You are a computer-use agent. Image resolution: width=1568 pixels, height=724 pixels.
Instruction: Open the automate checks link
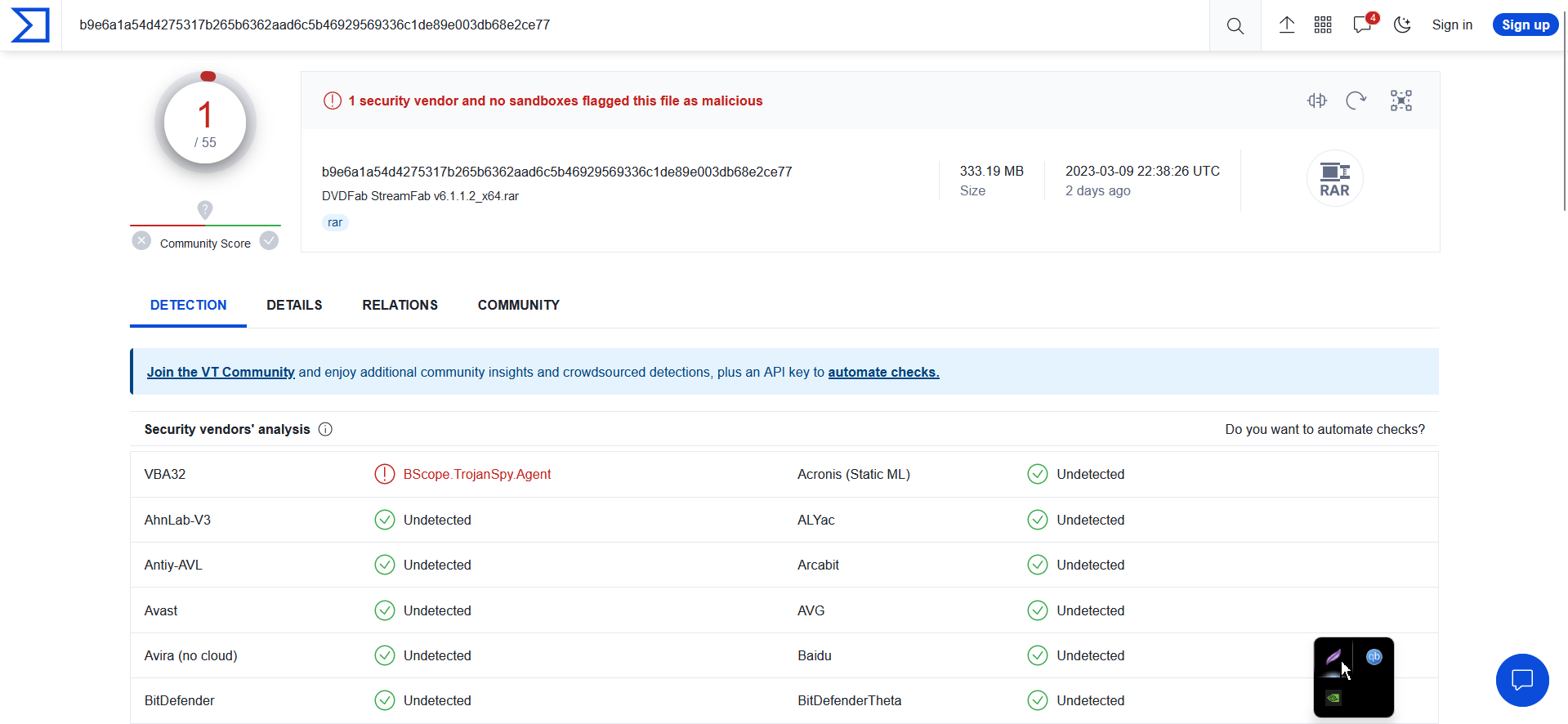point(883,372)
